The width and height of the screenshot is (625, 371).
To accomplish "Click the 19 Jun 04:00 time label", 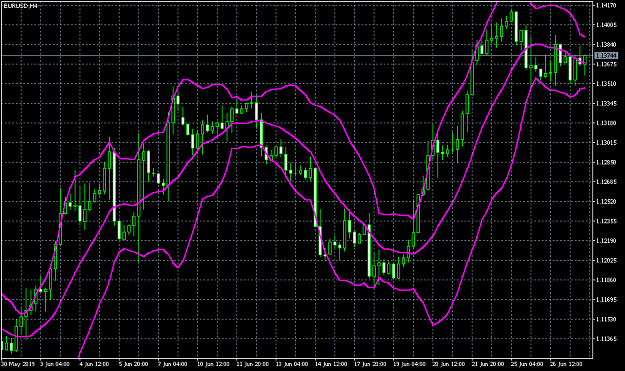I will coord(409,364).
